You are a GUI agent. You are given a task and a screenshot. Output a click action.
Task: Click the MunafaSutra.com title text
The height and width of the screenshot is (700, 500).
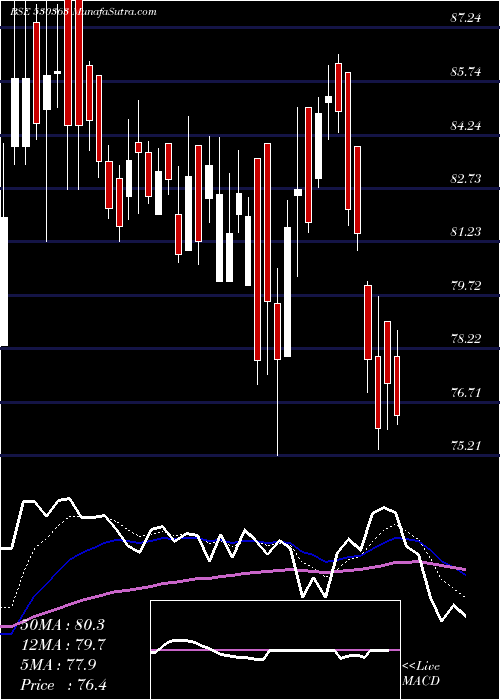[x=113, y=12]
